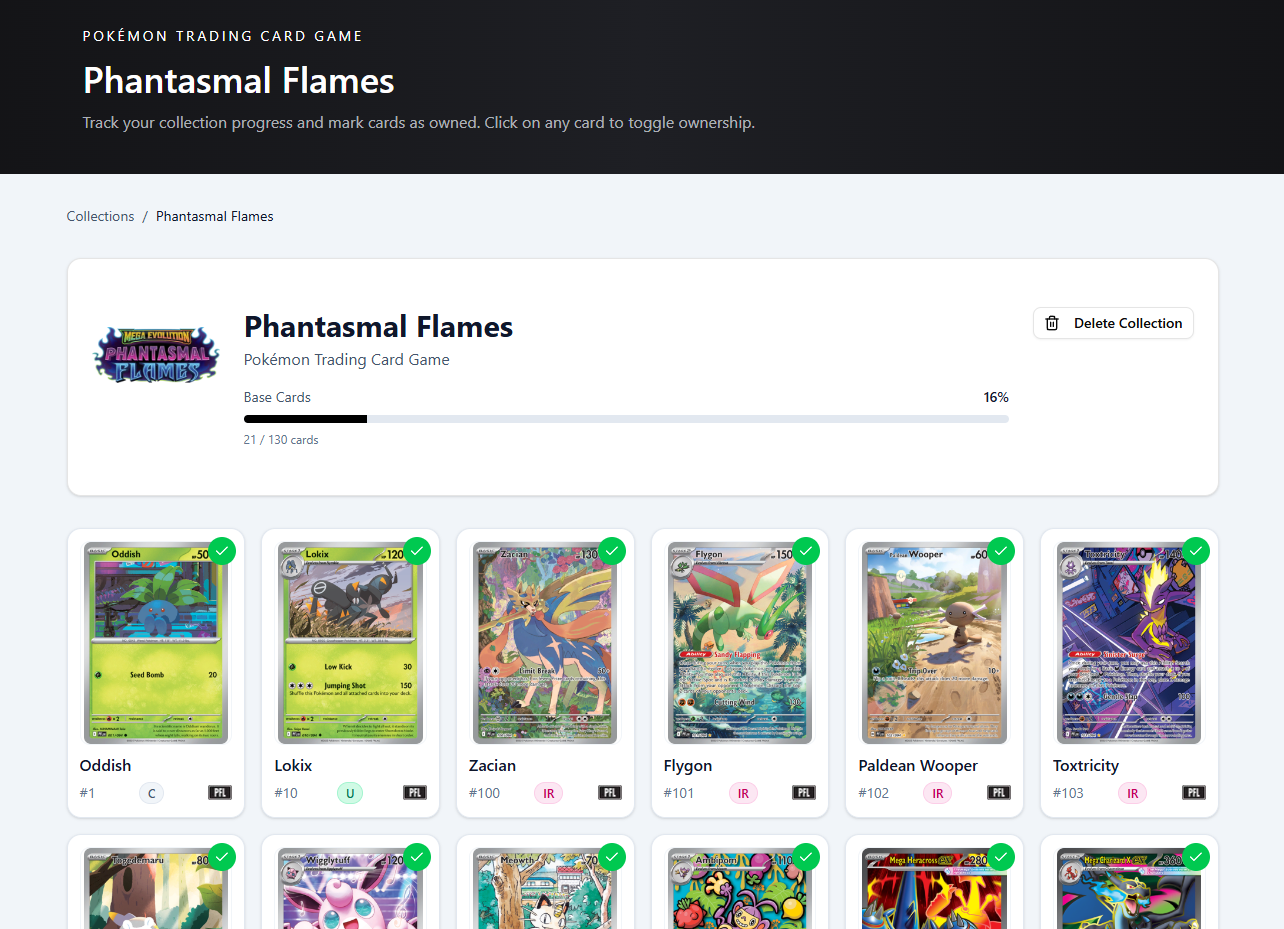1284x929 pixels.
Task: Select the Flygon card name label
Action: [x=688, y=765]
